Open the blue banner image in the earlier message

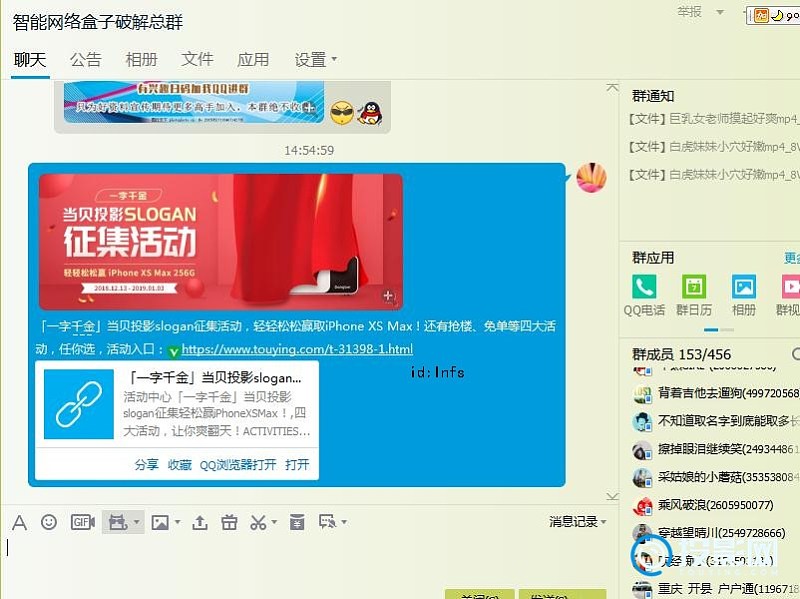(x=194, y=103)
